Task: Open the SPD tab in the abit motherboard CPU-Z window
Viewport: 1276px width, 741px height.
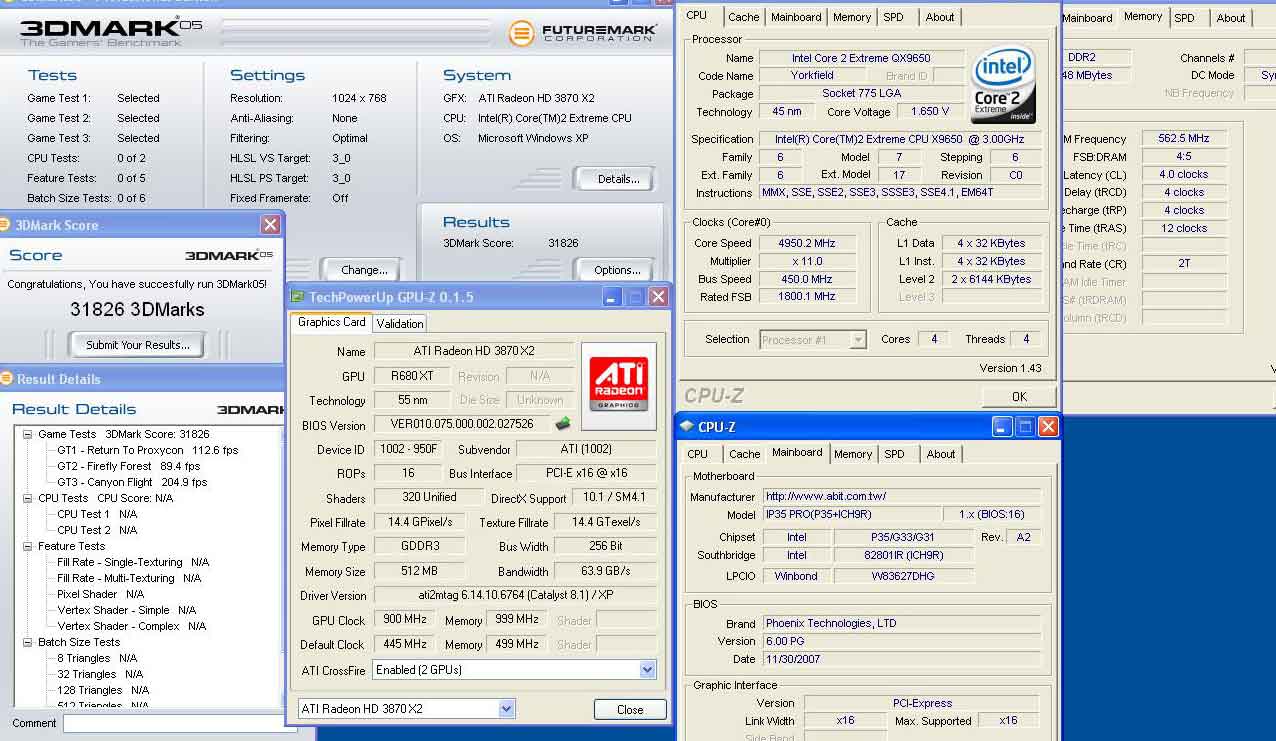Action: point(894,454)
